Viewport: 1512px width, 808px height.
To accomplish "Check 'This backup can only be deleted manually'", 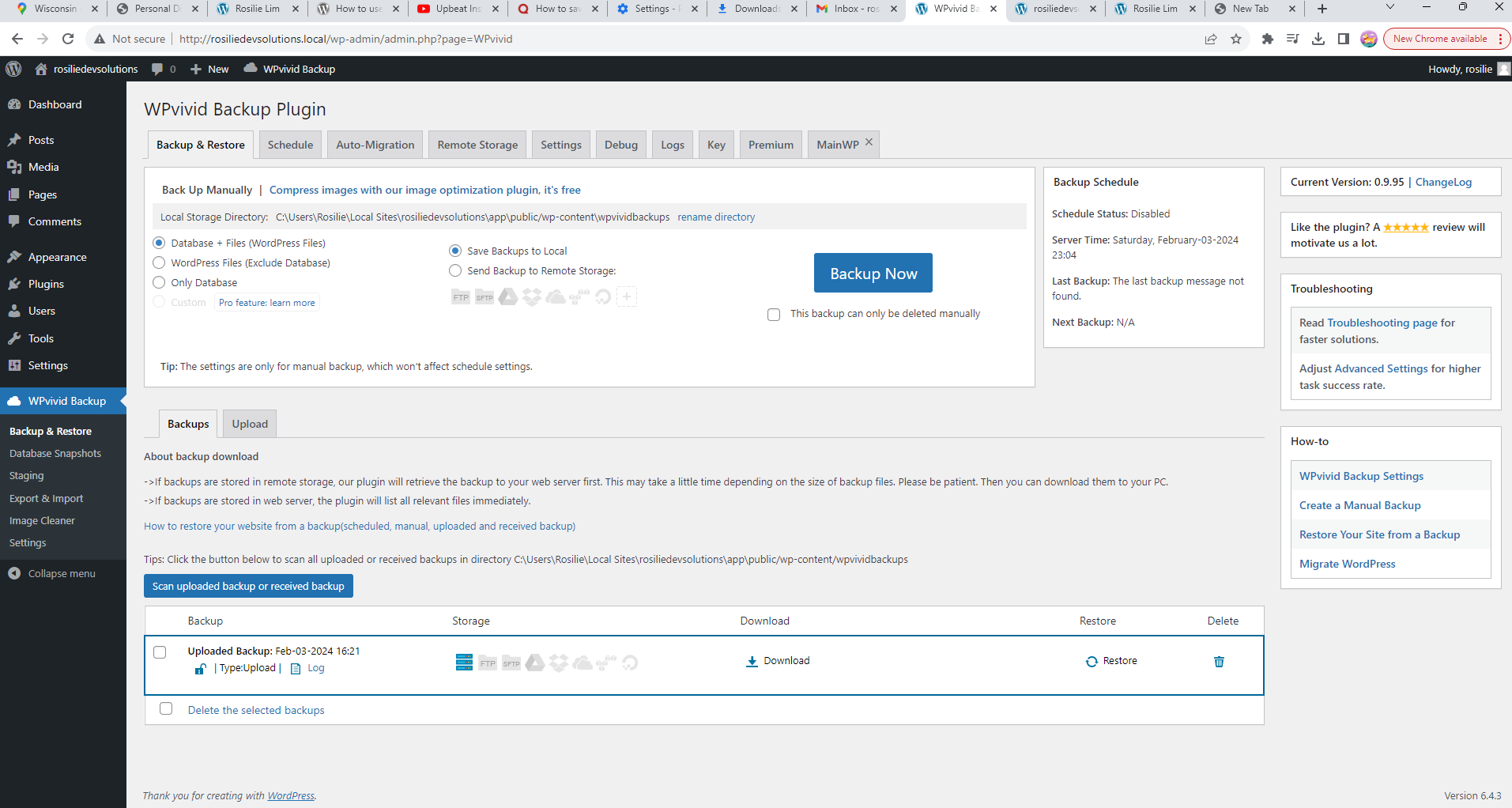I will [774, 315].
